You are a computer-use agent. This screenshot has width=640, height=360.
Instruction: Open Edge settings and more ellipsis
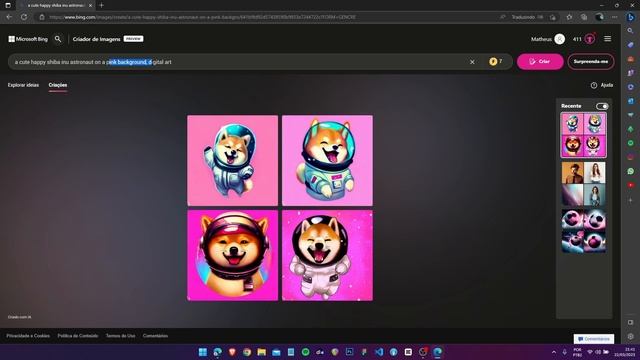pos(615,17)
